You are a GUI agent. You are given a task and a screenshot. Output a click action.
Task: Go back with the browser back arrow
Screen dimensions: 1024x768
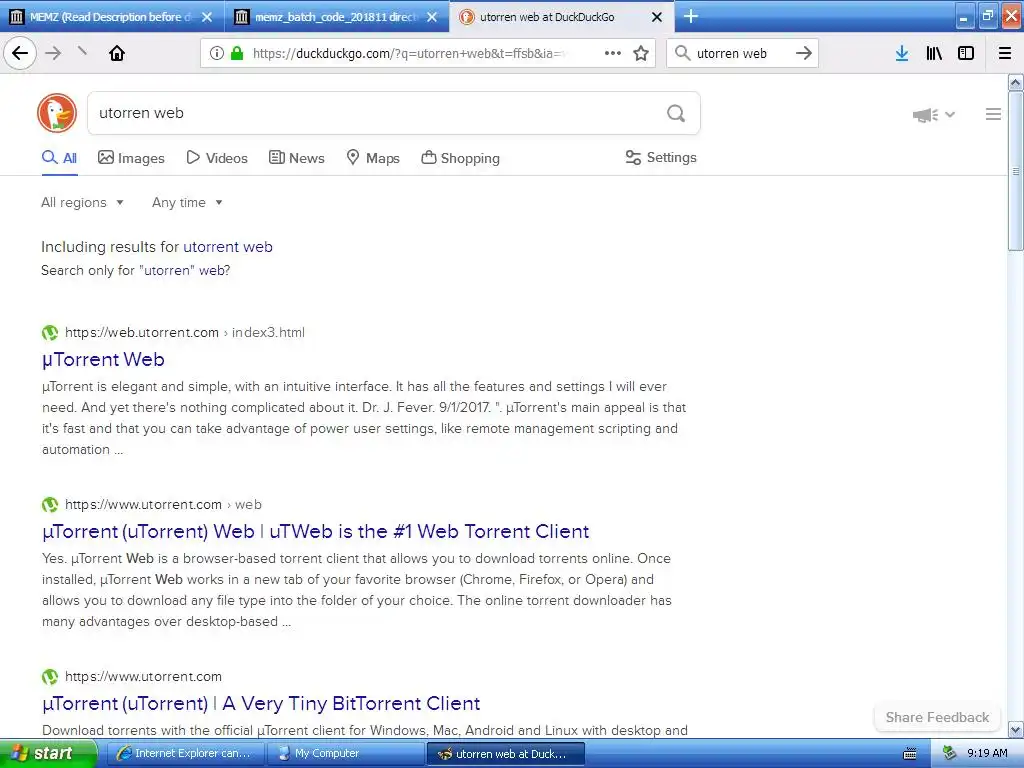coord(20,53)
